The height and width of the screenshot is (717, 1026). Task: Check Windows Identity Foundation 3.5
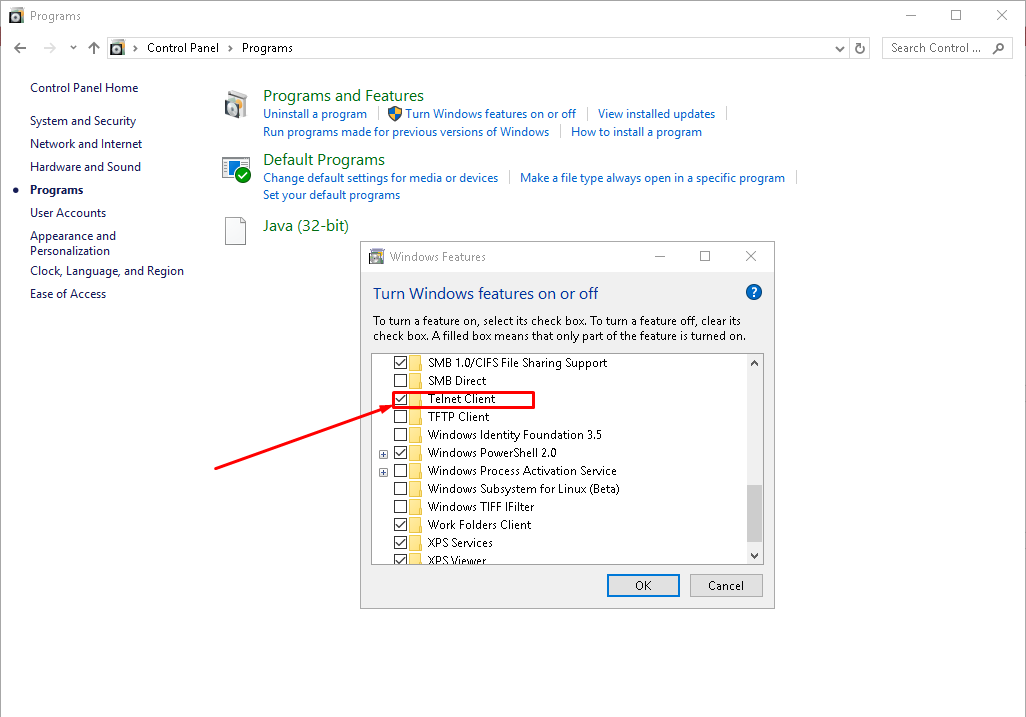pos(400,434)
